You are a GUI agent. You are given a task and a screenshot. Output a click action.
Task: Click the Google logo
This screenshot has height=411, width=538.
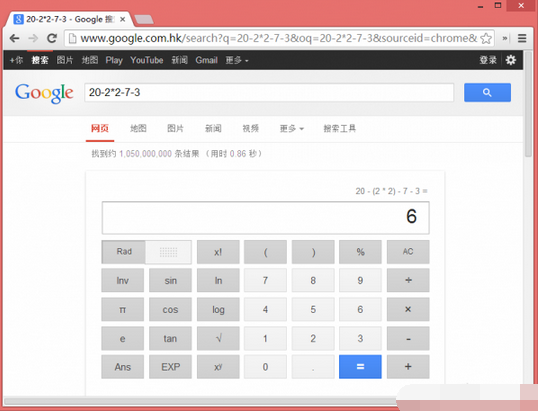(x=44, y=93)
